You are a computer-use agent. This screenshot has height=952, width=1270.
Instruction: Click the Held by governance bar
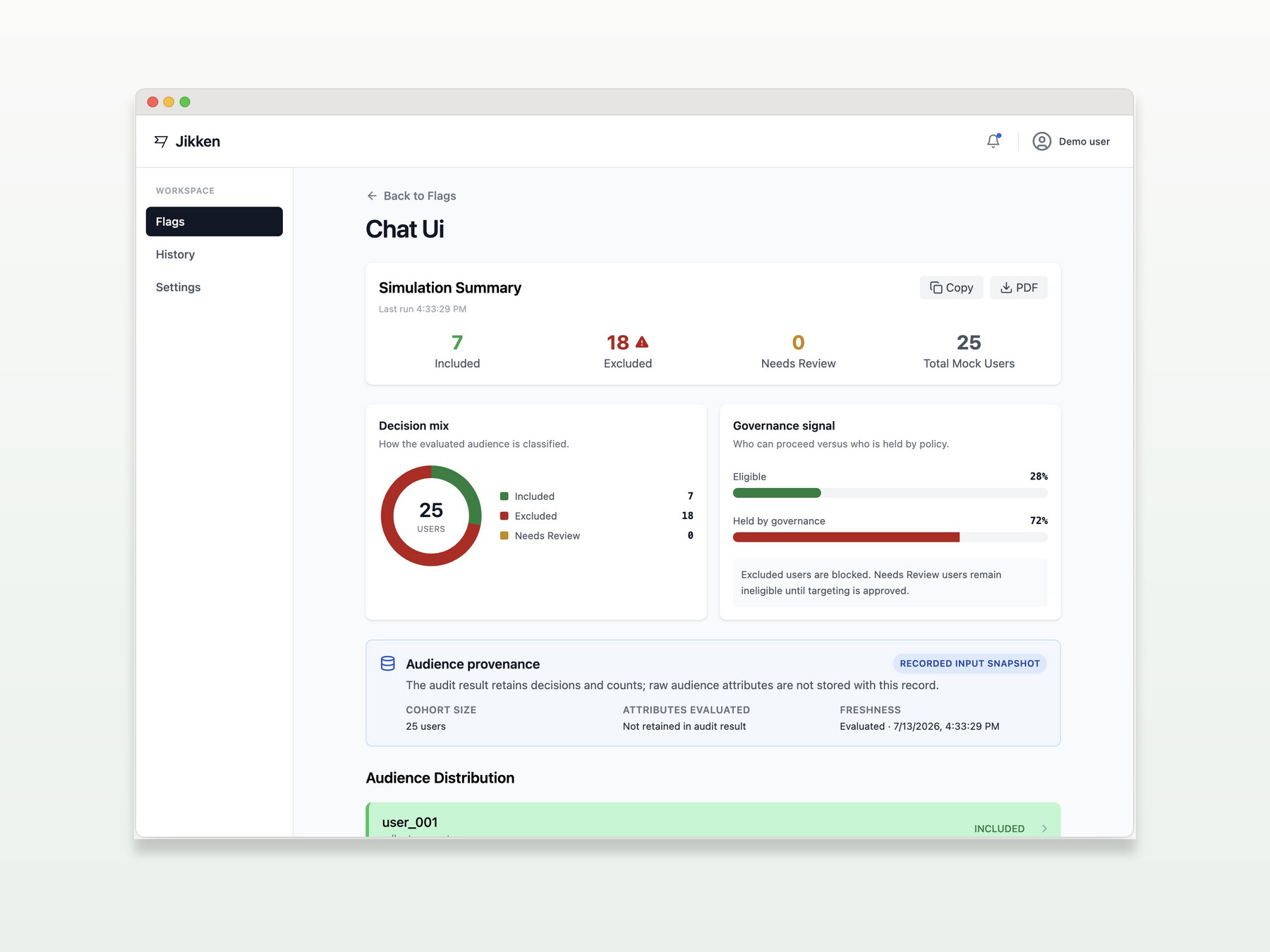tap(890, 537)
